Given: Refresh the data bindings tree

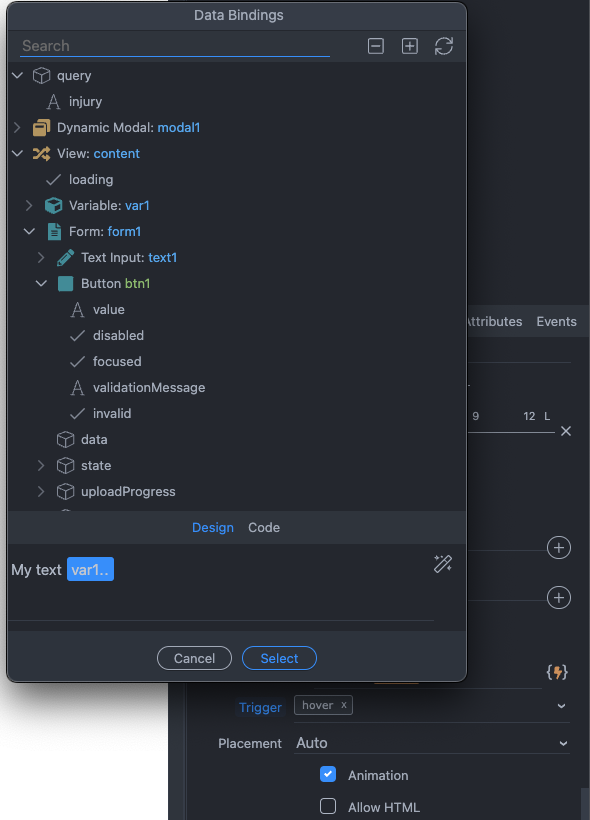Looking at the screenshot, I should [x=443, y=46].
